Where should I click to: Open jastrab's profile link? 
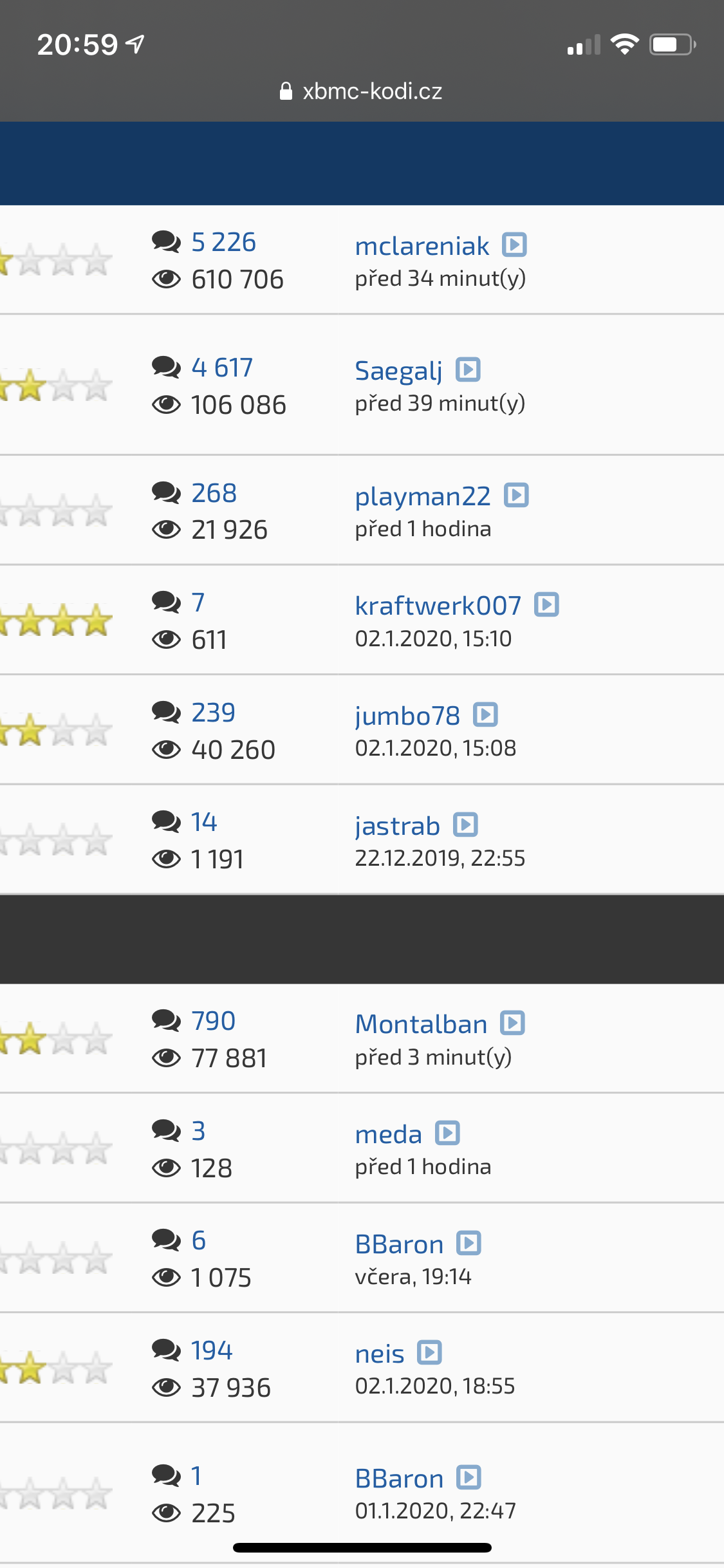point(398,826)
